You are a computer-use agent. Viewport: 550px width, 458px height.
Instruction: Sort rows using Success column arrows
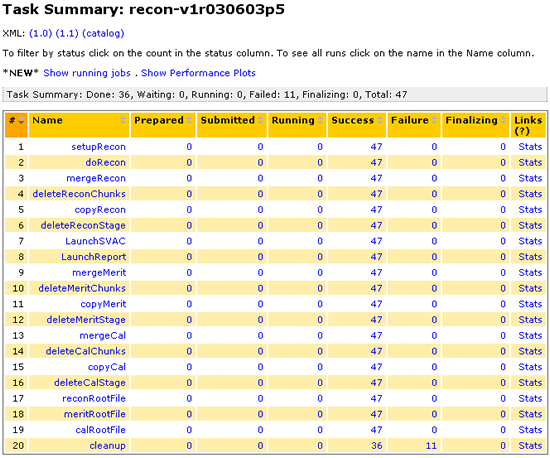click(x=380, y=120)
